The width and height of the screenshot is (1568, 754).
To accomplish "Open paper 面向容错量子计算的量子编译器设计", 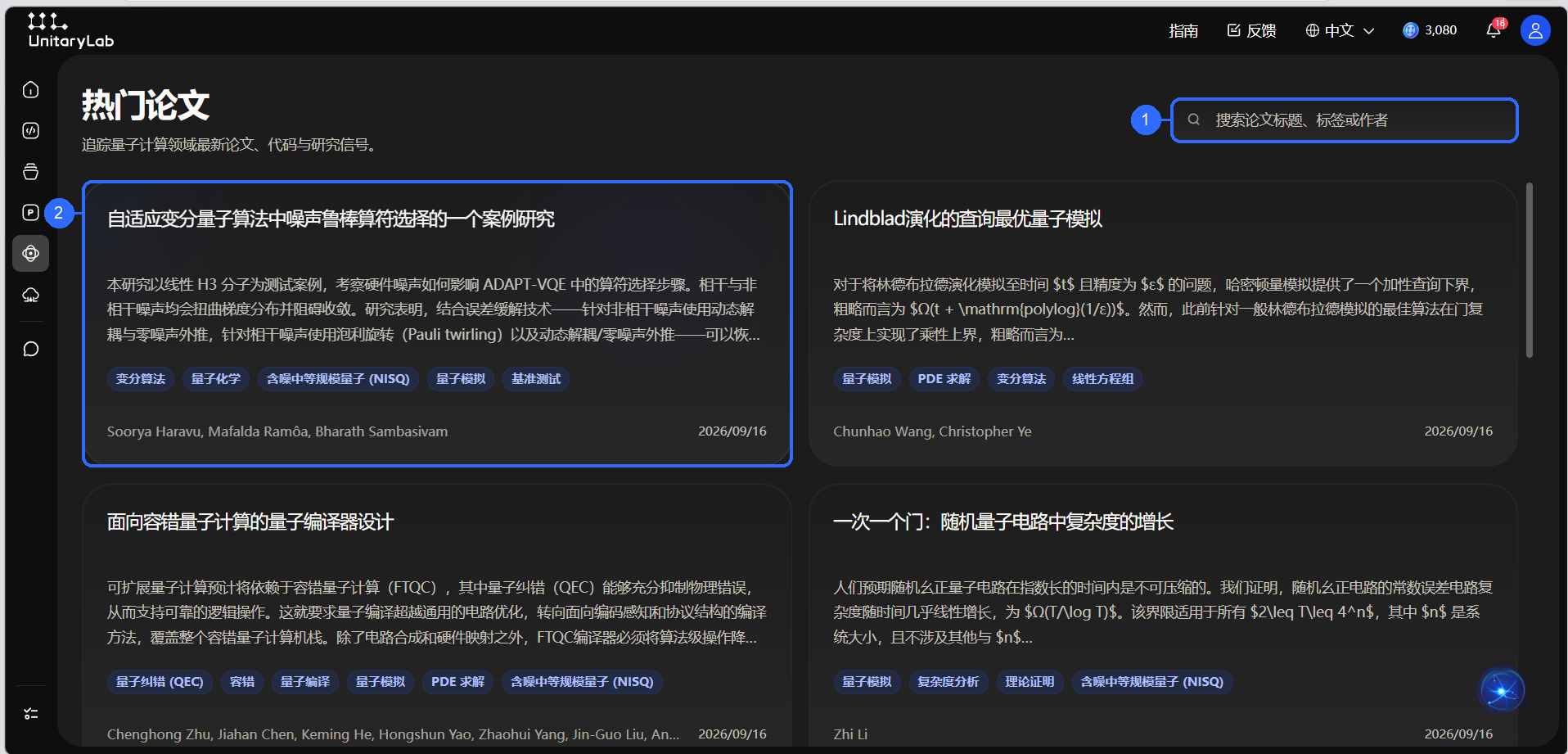I will point(250,522).
